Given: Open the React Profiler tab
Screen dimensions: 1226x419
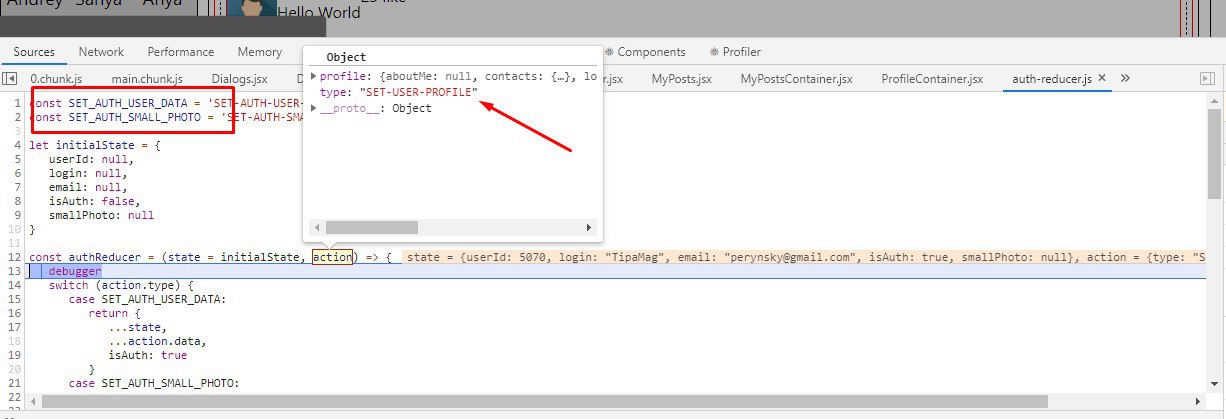Looking at the screenshot, I should pos(735,52).
